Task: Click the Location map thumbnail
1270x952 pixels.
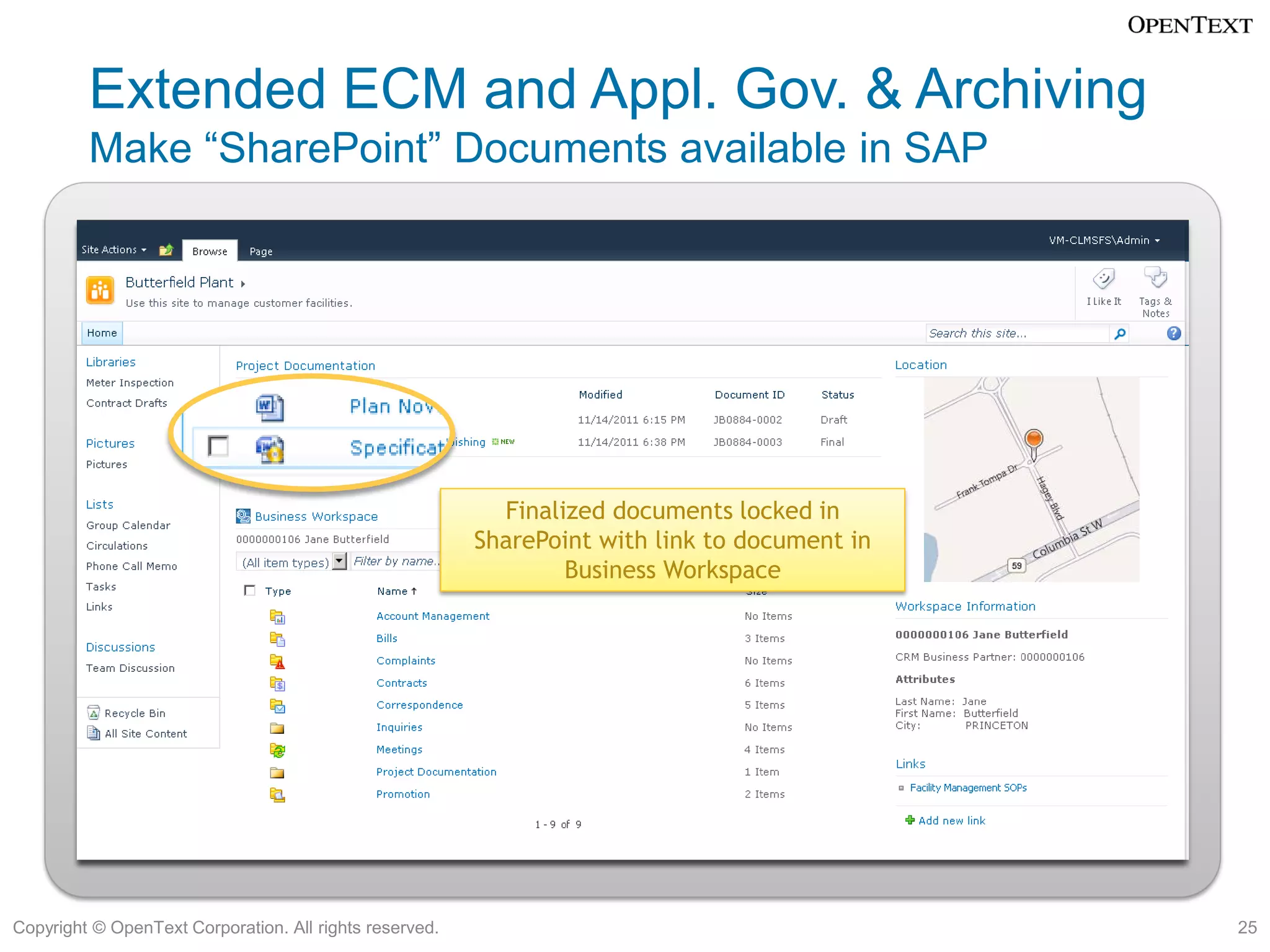Action: (1031, 480)
